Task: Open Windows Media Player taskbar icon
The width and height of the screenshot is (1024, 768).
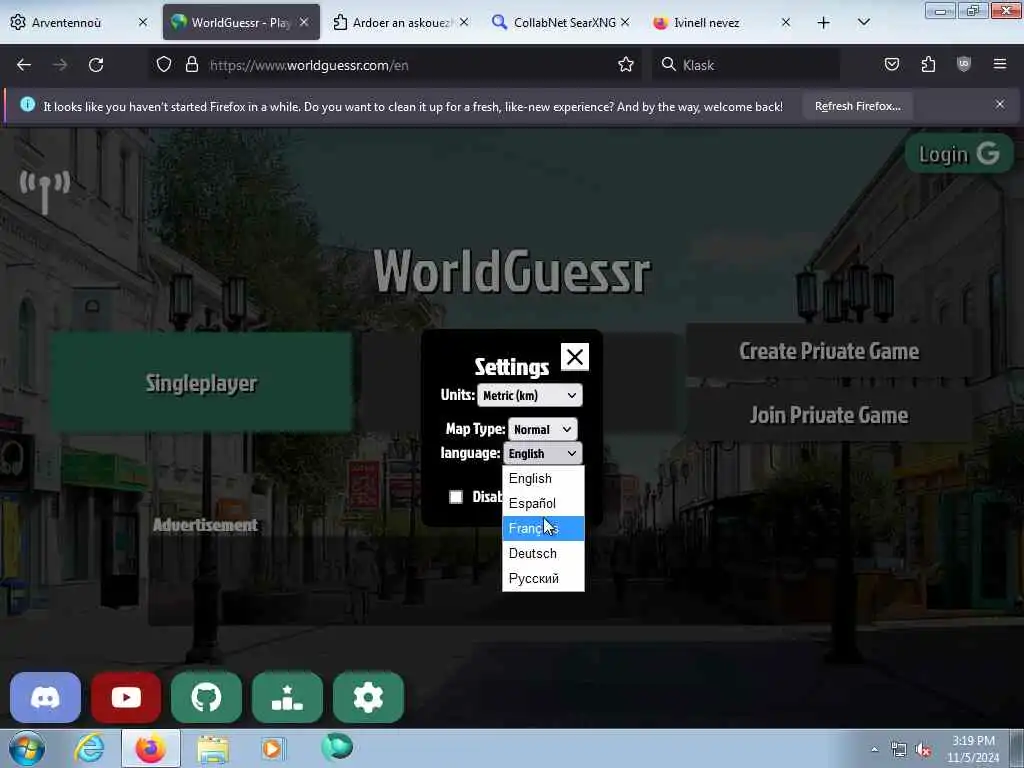Action: click(272, 748)
